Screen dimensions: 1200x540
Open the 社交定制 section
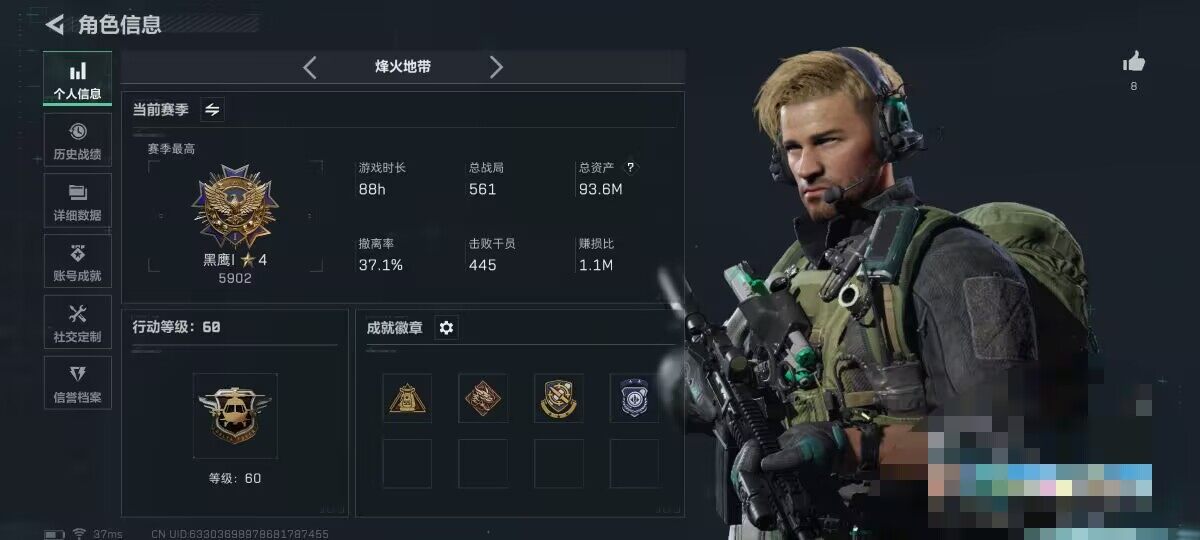click(x=77, y=323)
